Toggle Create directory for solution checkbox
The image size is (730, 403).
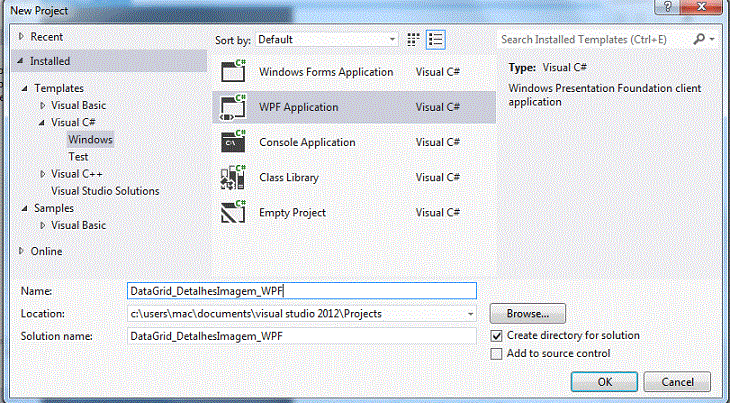496,336
